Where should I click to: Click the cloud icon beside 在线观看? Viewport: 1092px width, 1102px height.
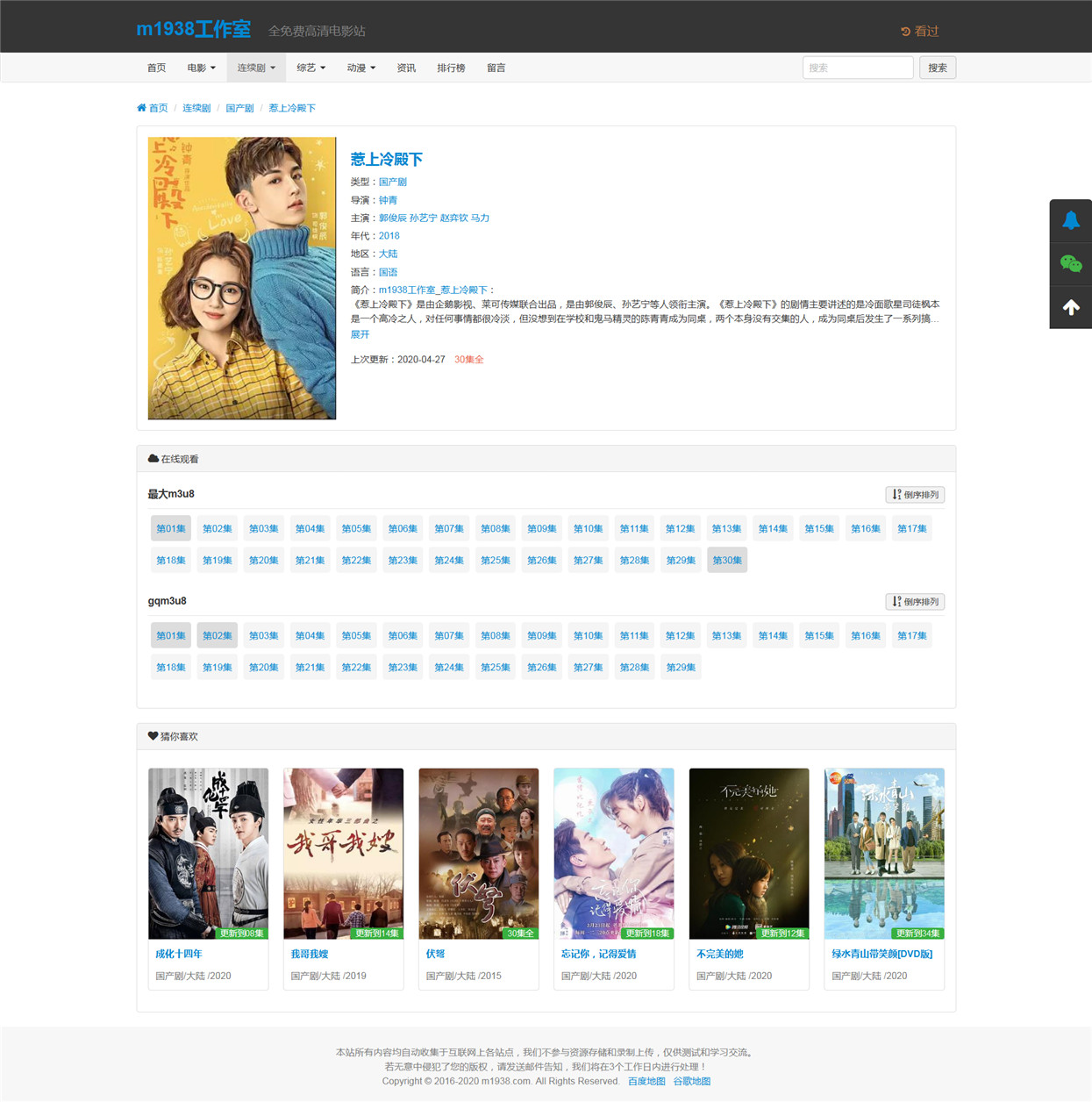[x=153, y=459]
